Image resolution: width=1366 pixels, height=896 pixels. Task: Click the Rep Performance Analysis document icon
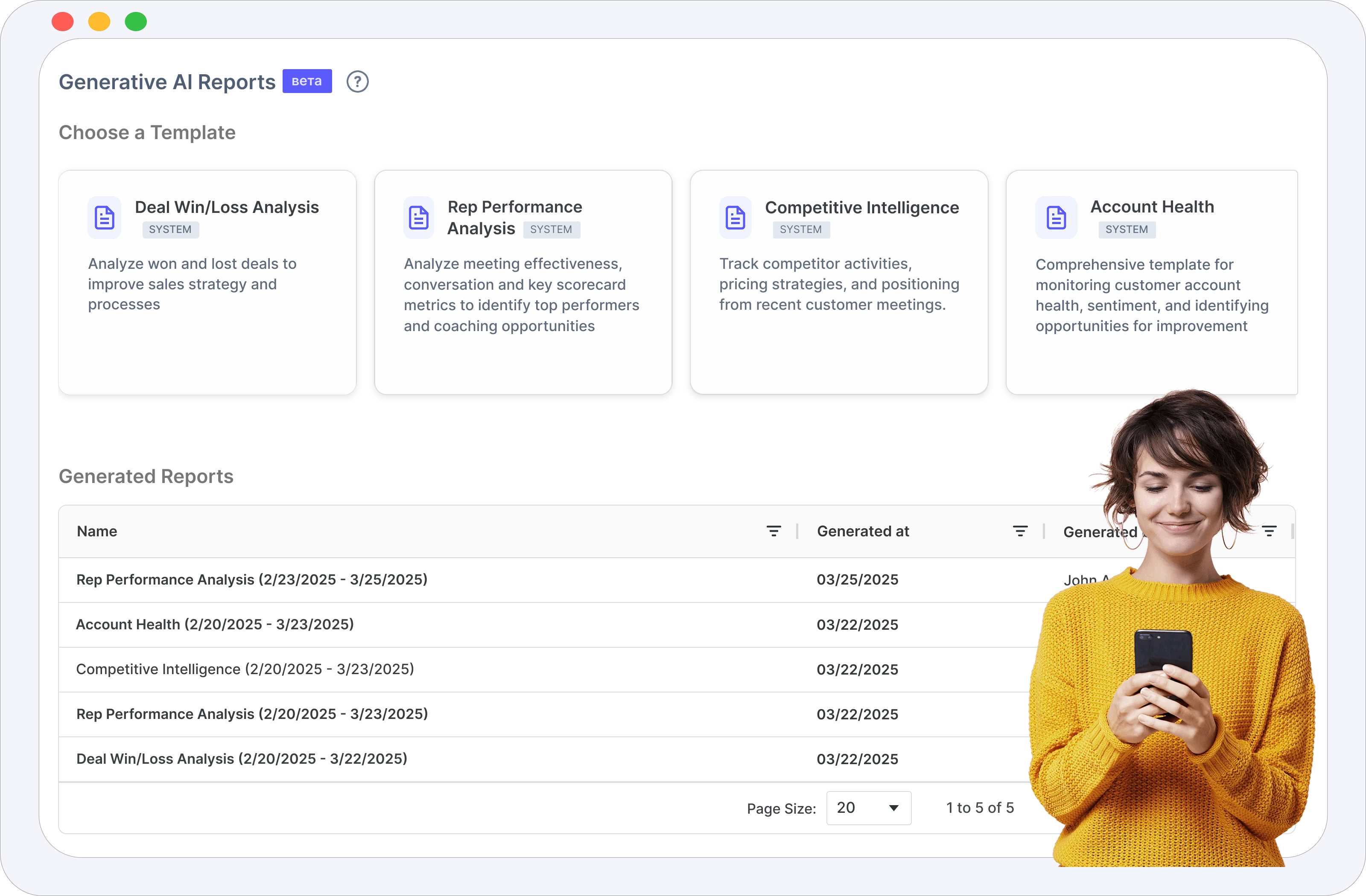418,218
